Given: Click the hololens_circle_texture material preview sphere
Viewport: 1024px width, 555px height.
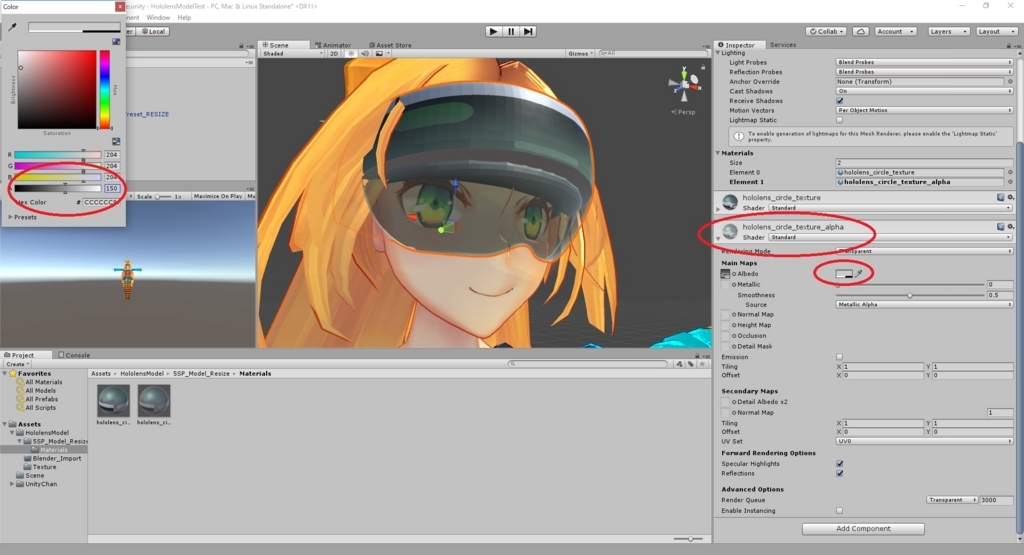Looking at the screenshot, I should [730, 201].
